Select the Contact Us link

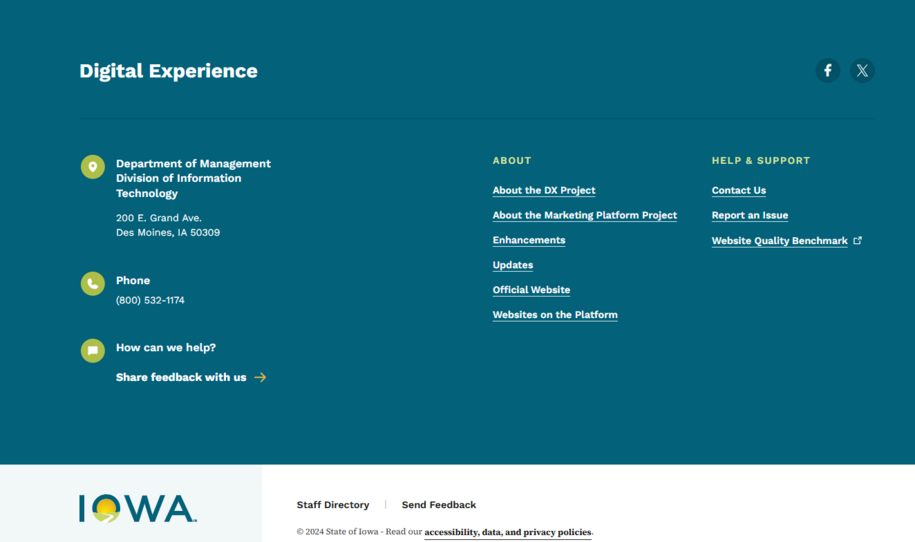[738, 190]
